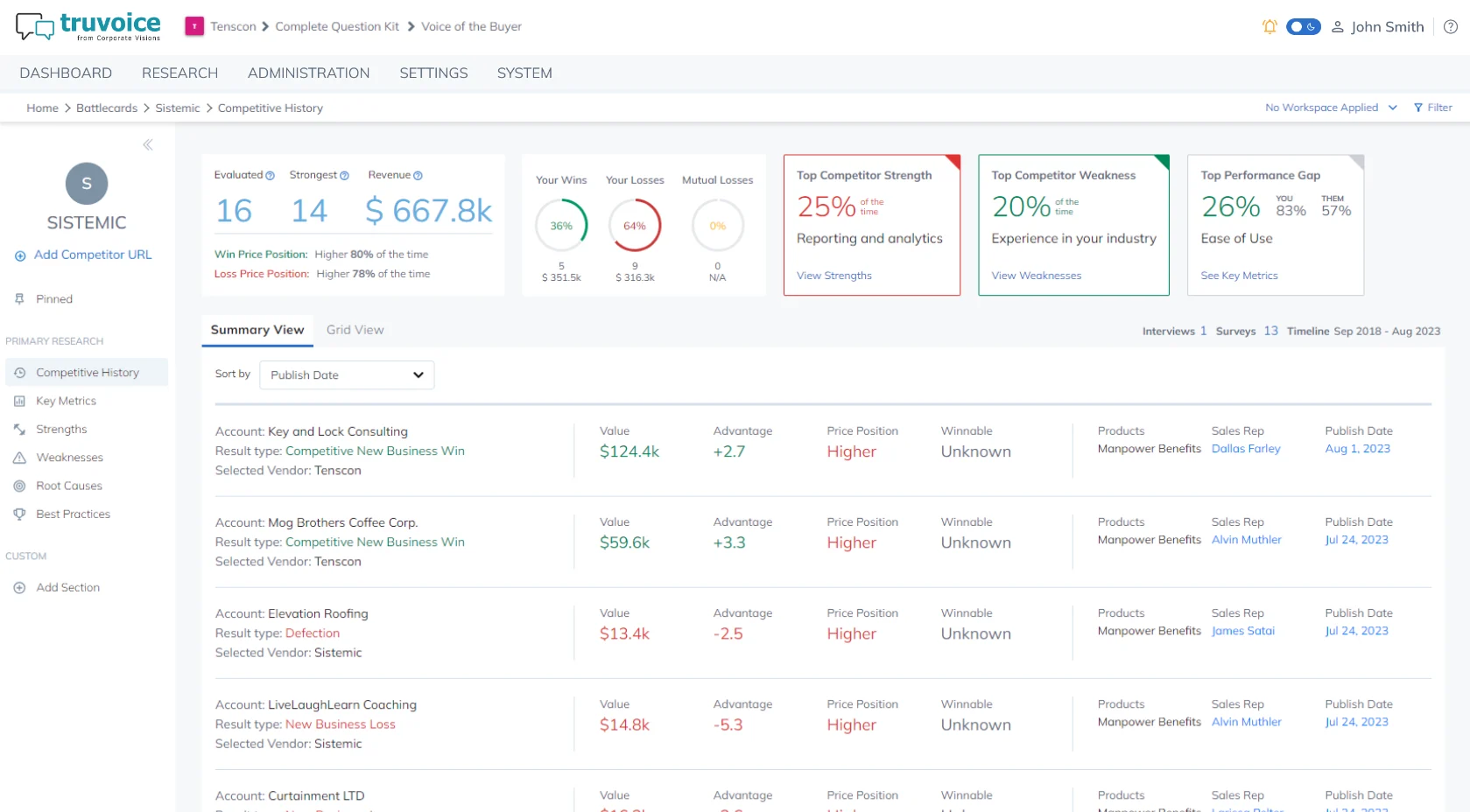Open sales rep Dallas Farley

1246,449
